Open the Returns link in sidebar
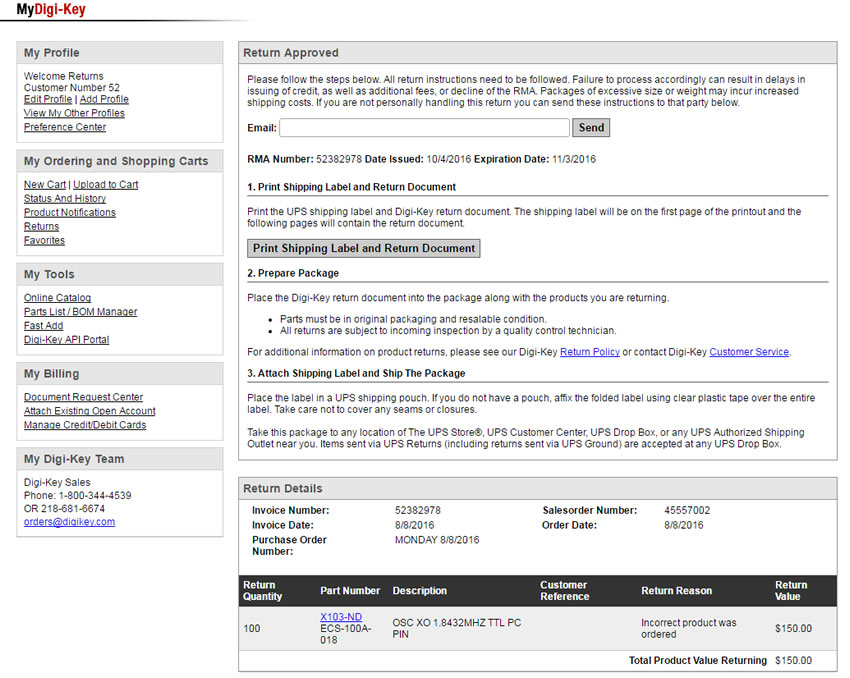 point(41,227)
